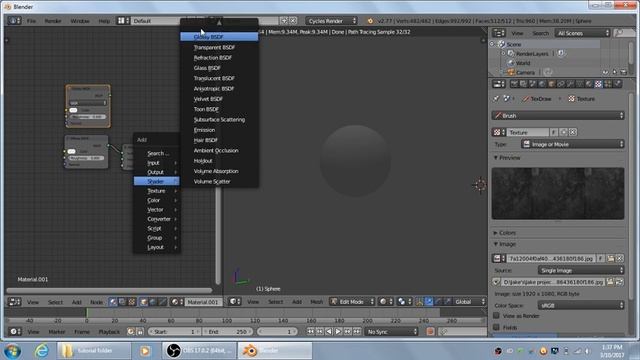Screen dimensions: 640x360
Task: Click the 3D view editor type icon
Action: tap(235, 302)
